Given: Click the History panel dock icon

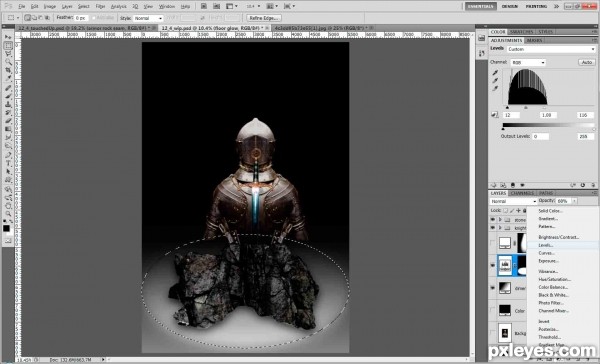Looking at the screenshot, I should [x=481, y=38].
